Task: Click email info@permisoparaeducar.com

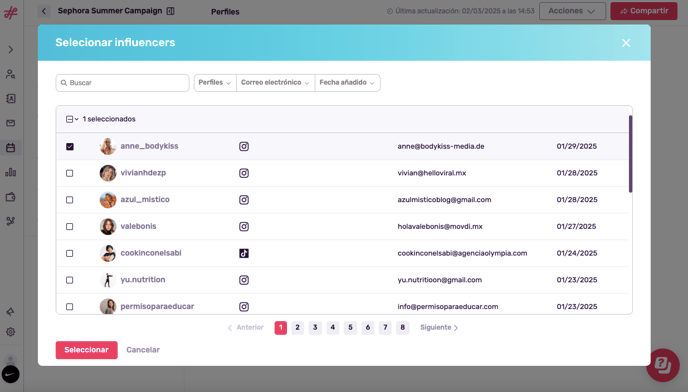Action: coord(448,307)
